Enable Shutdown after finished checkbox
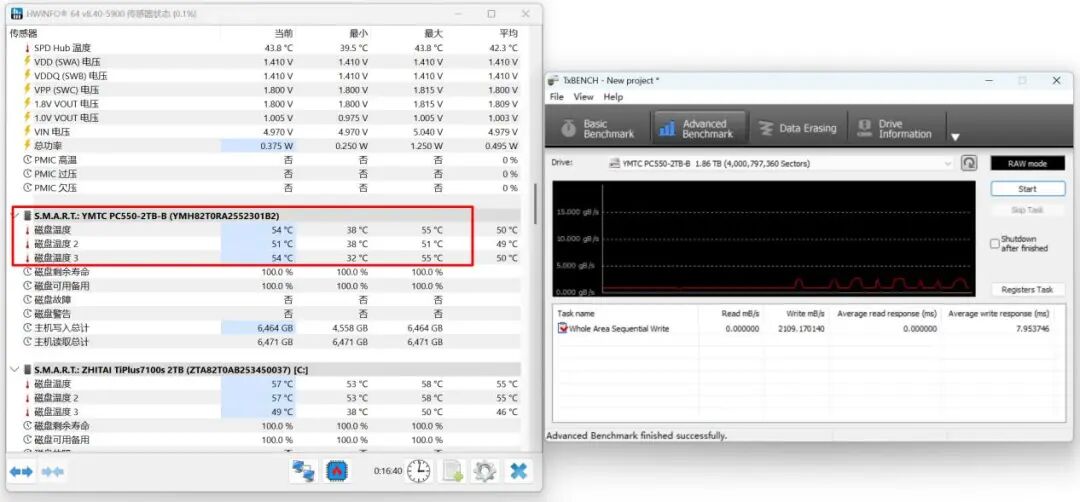This screenshot has width=1080, height=502. pos(994,243)
